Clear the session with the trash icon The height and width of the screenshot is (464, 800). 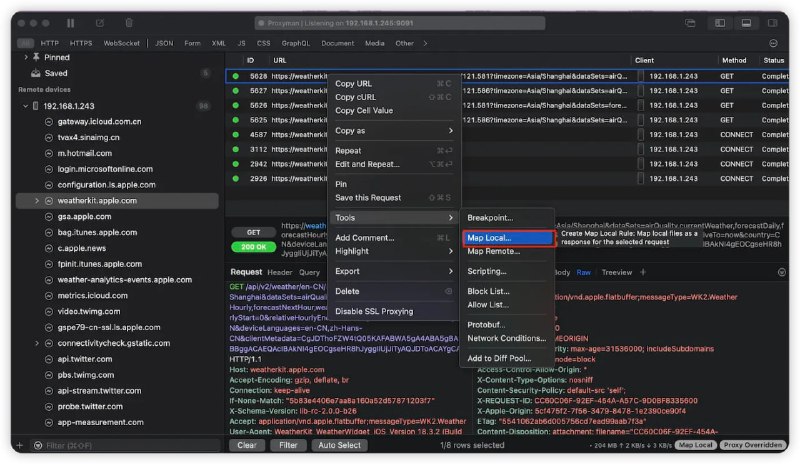click(129, 23)
